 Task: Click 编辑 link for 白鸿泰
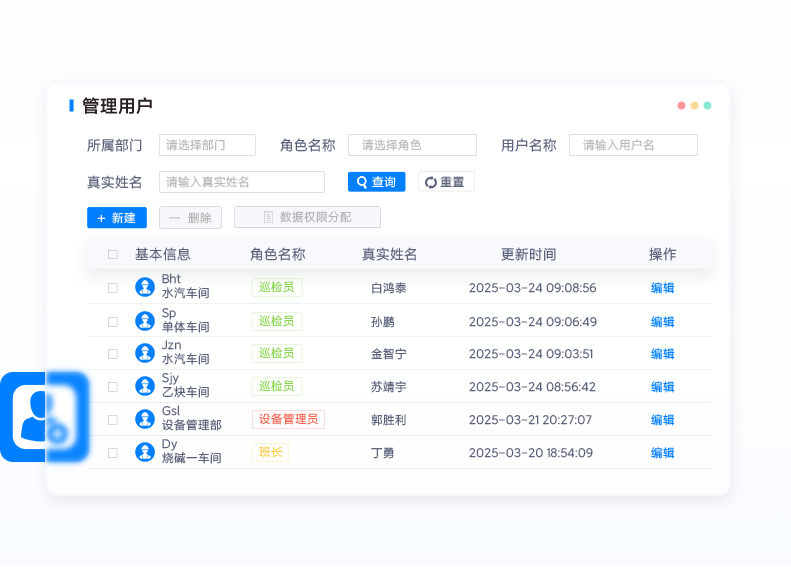tap(662, 288)
